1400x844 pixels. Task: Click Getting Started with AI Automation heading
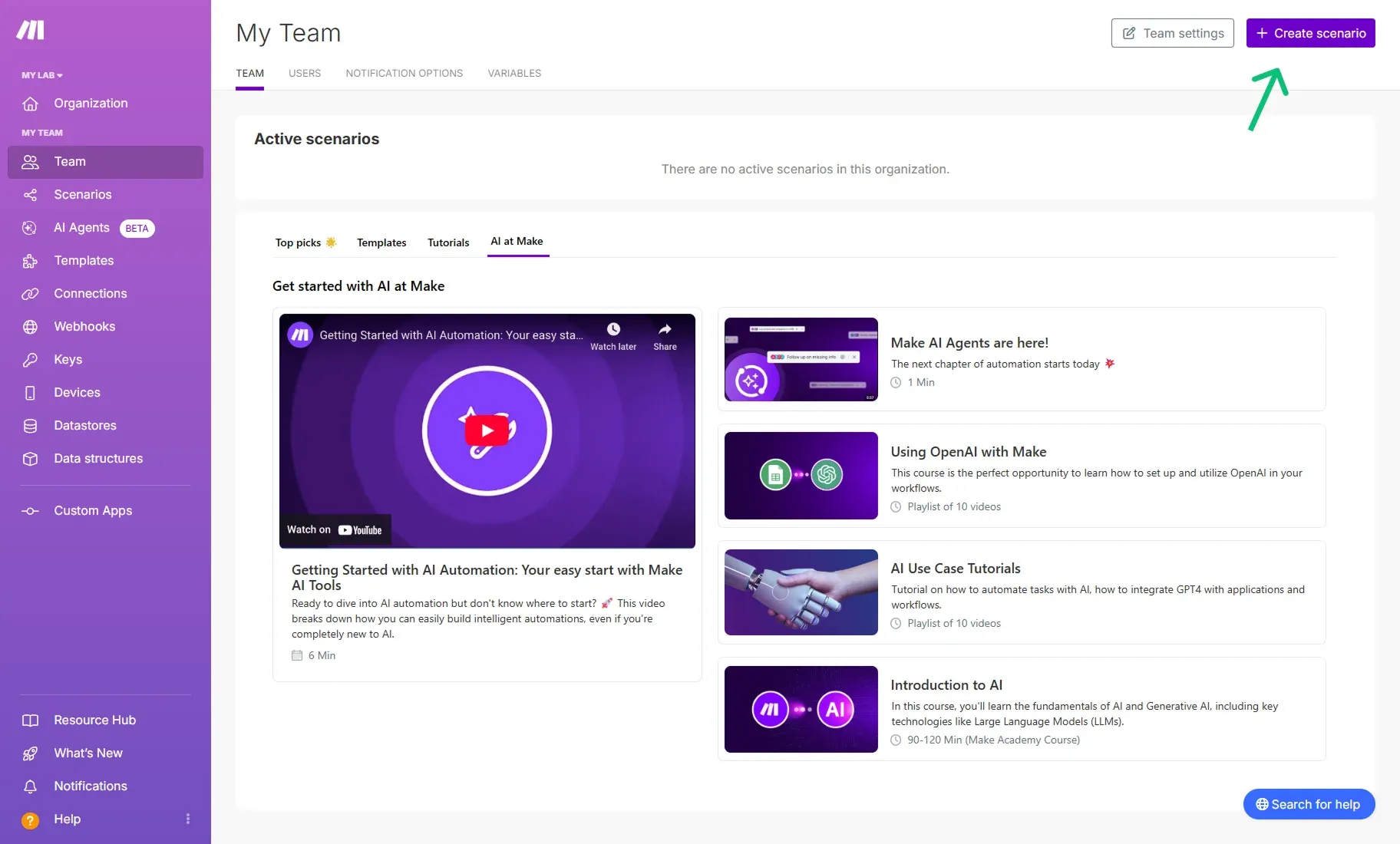pos(487,578)
